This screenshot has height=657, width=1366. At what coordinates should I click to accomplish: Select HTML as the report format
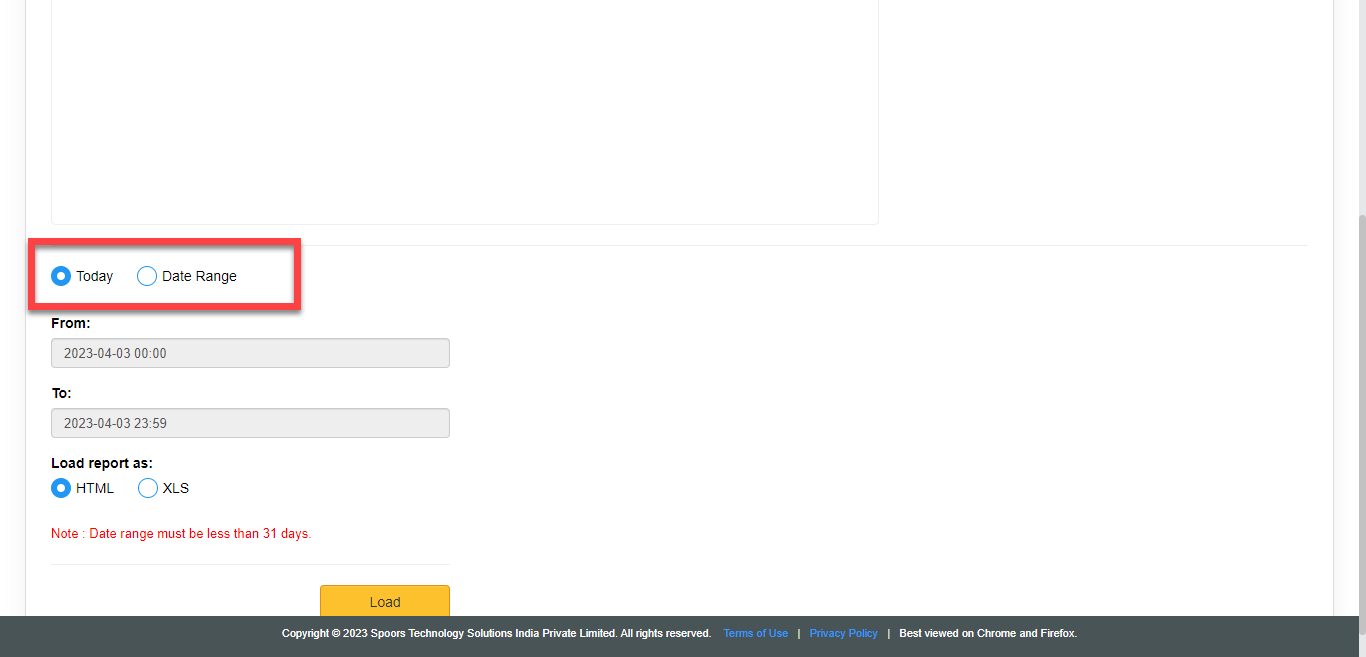(x=61, y=488)
